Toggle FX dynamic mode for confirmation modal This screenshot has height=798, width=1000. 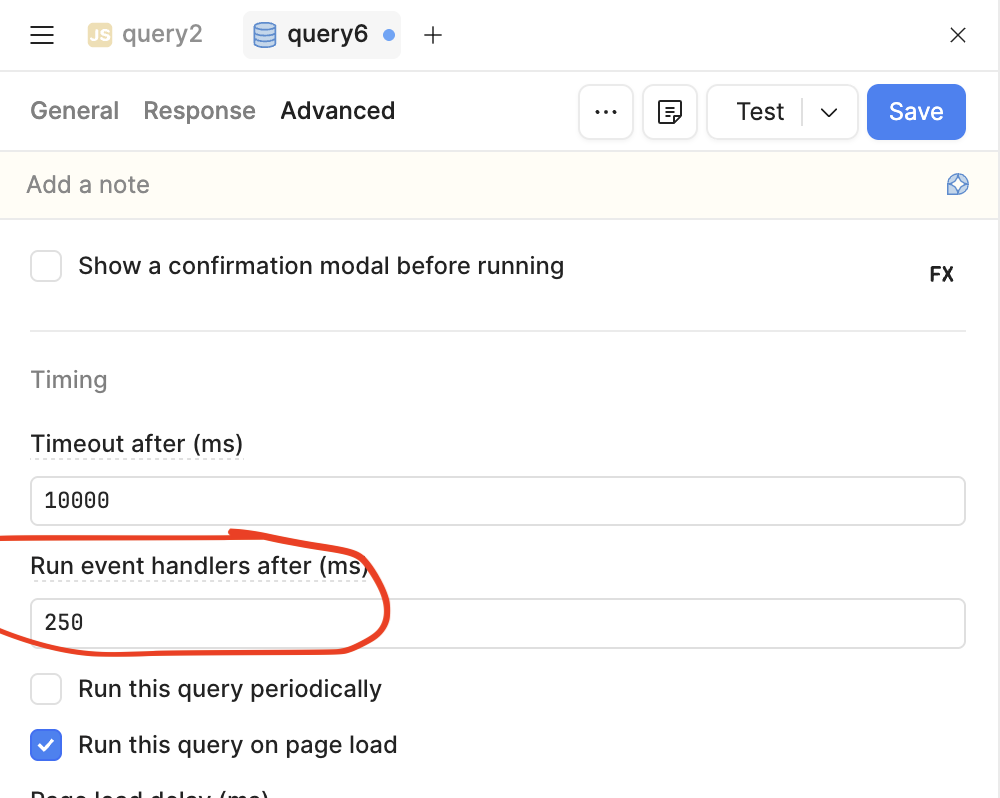941,274
